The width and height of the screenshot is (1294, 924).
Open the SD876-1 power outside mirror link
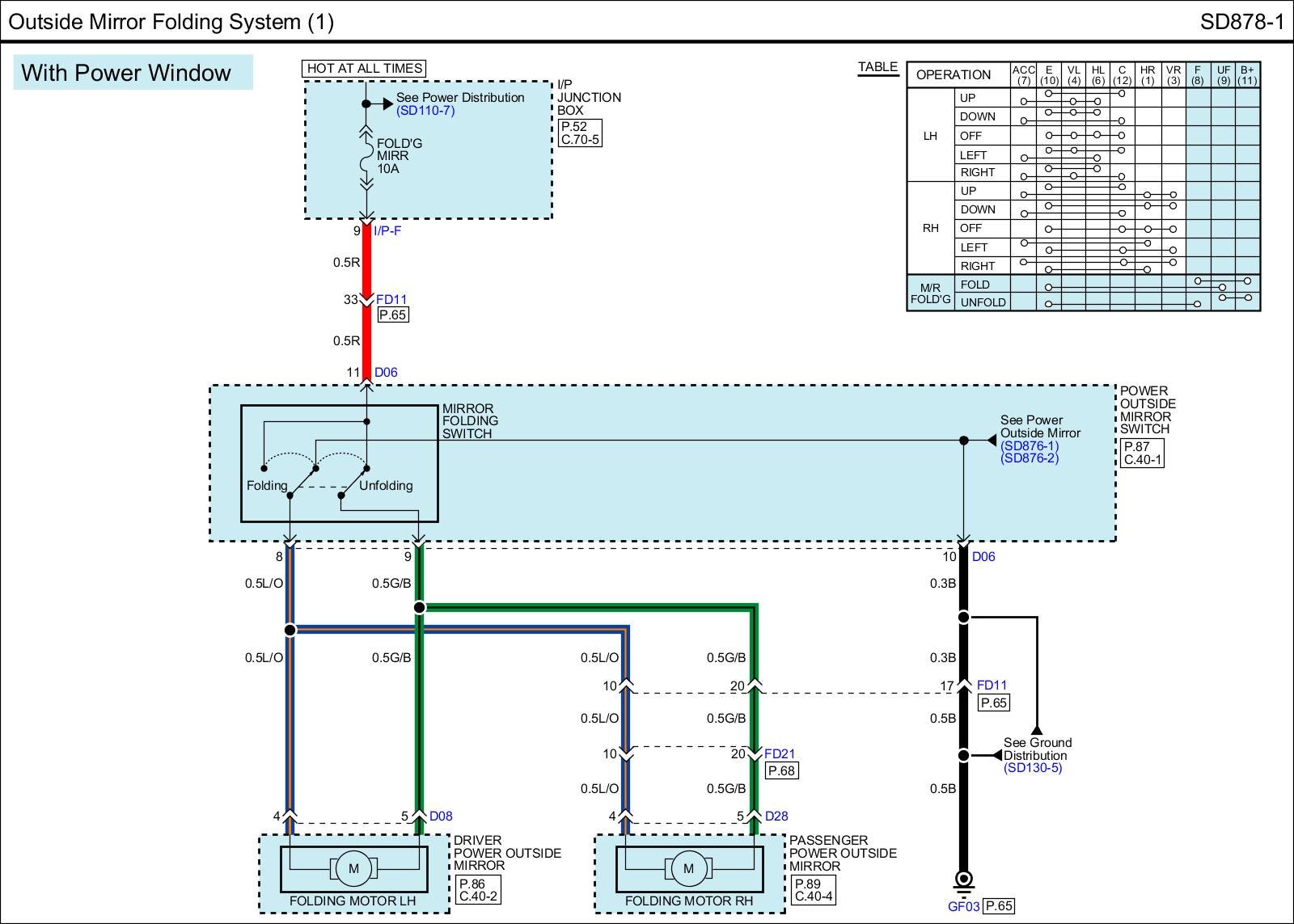pyautogui.click(x=1029, y=445)
